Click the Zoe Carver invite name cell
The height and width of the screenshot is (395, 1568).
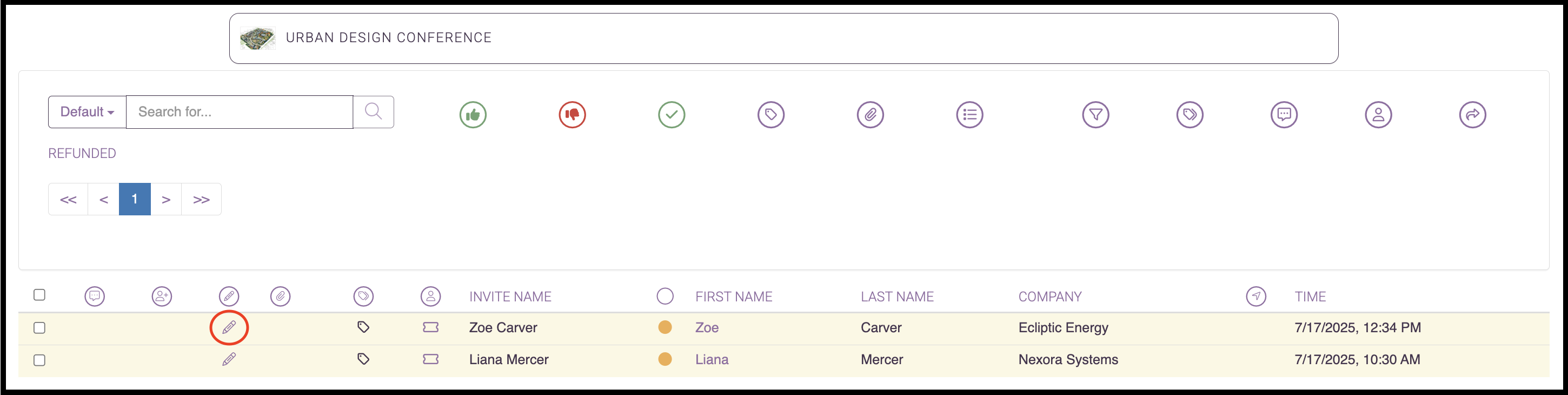tap(503, 327)
